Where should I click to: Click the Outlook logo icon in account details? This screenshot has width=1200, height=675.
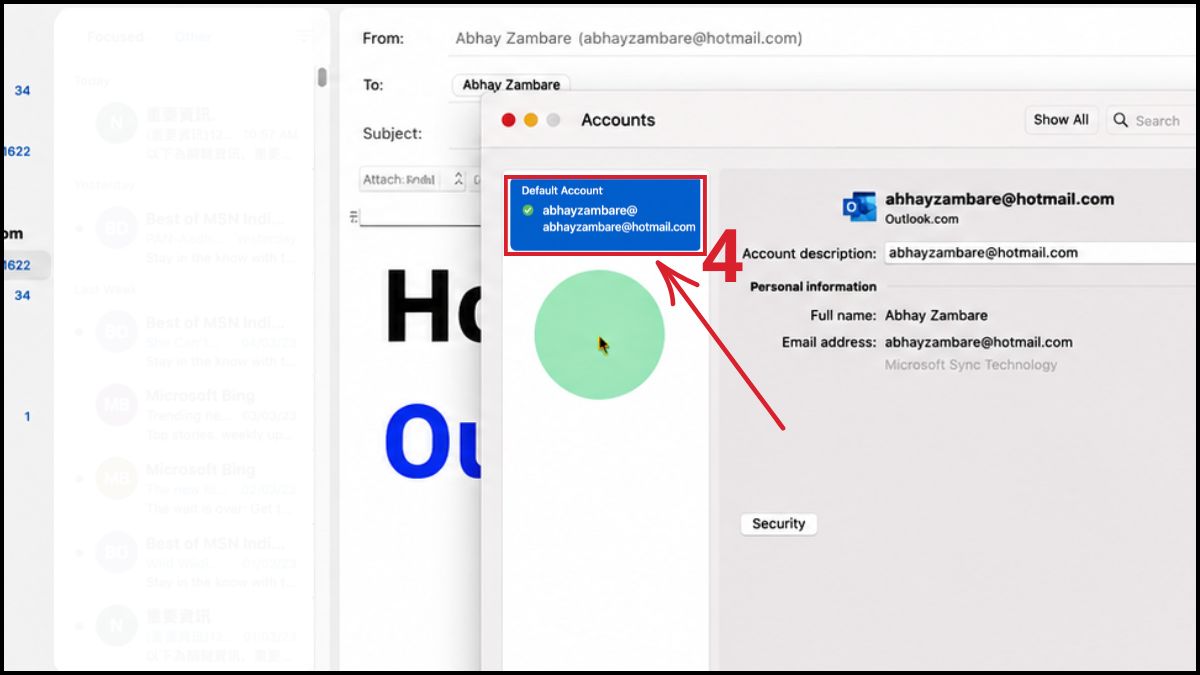click(859, 207)
